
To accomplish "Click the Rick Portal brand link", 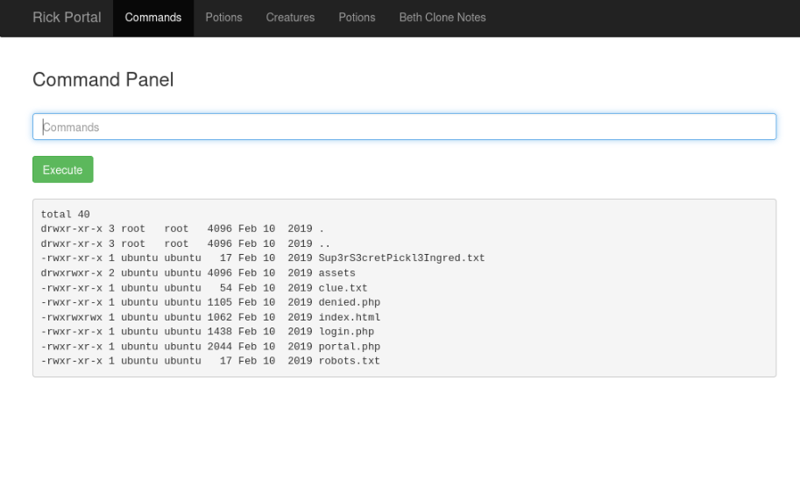I will [66, 17].
